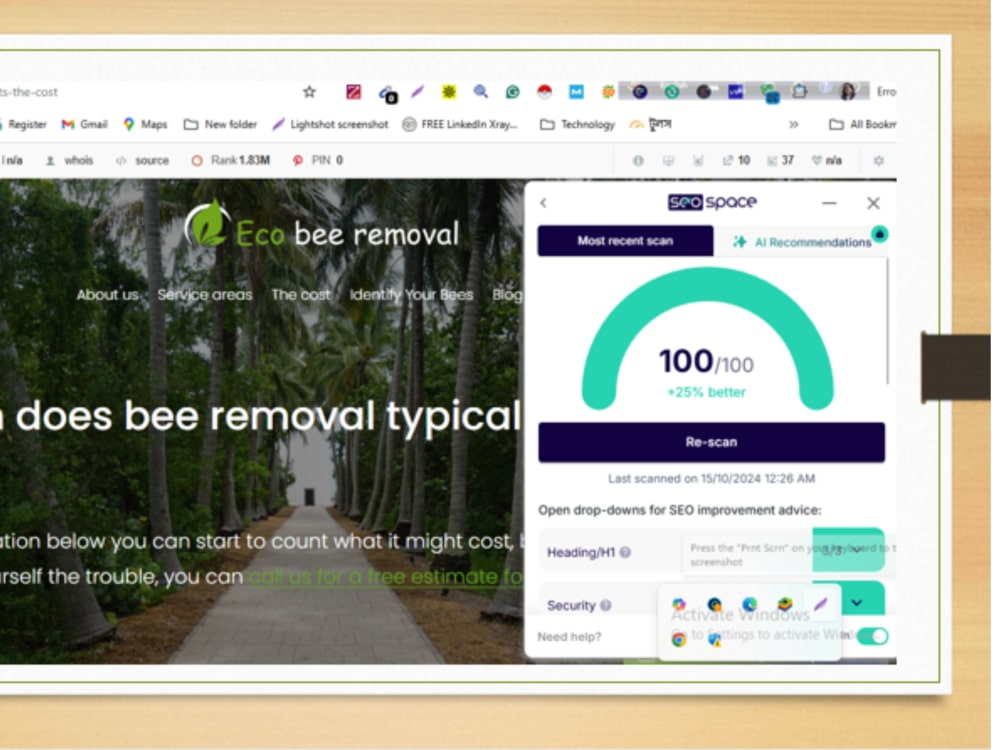
Task: Open BlueStacks icon in tray popup
Action: click(x=785, y=603)
